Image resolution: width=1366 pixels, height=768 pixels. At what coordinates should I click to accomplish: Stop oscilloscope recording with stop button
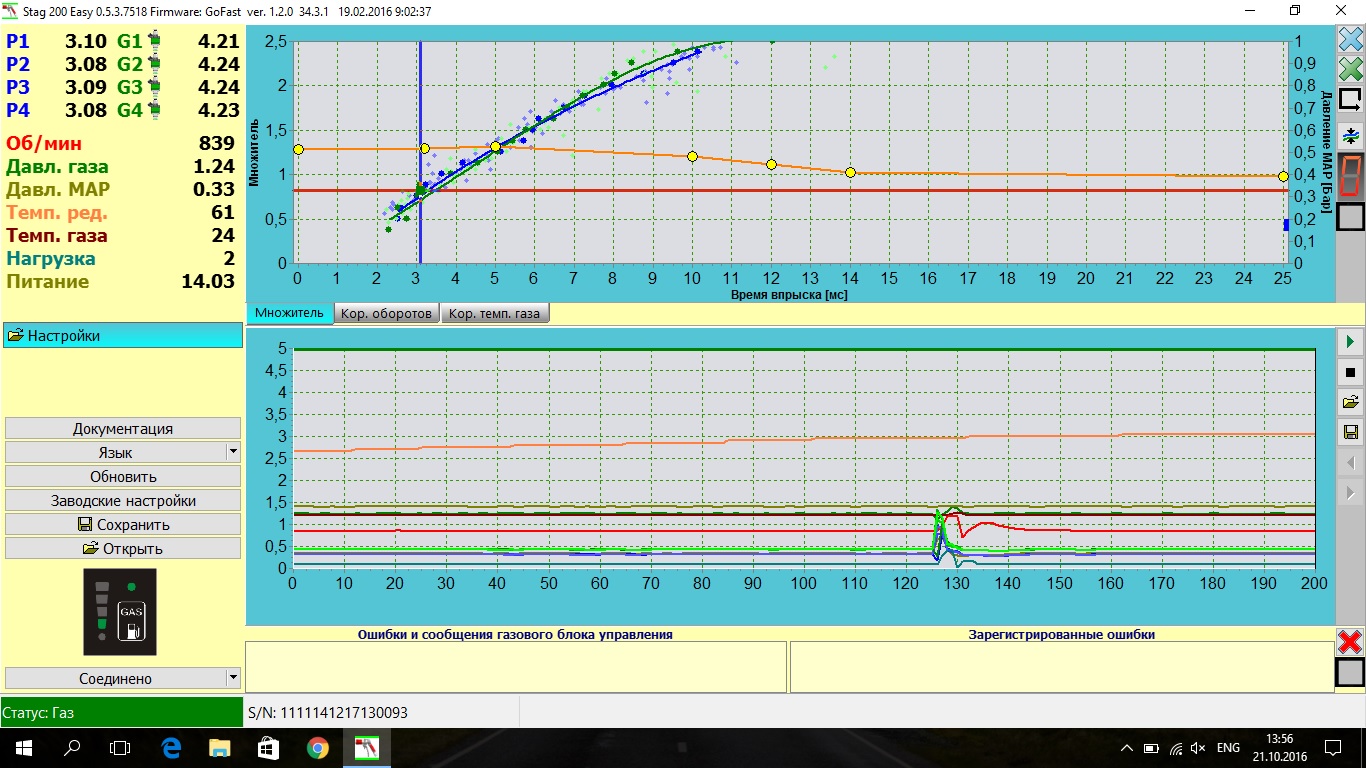pyautogui.click(x=1350, y=372)
